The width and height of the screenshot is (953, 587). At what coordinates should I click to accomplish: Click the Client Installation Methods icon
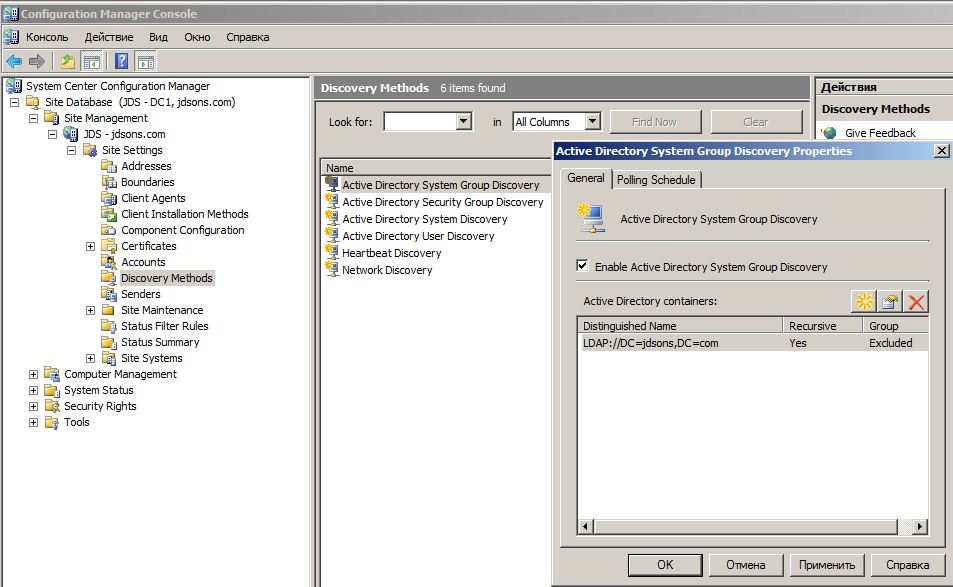click(x=109, y=214)
